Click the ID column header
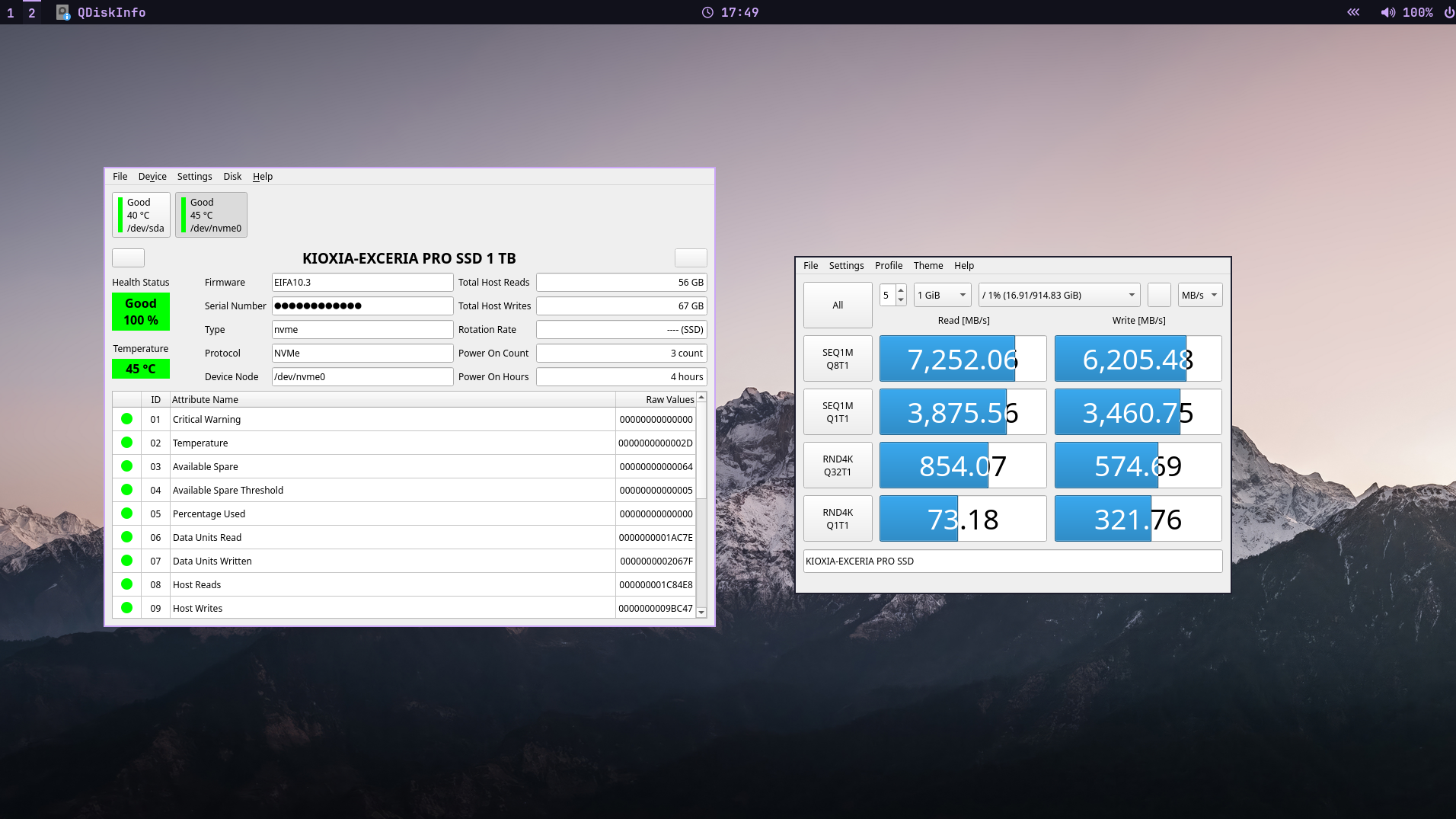The image size is (1456, 819). coord(155,400)
